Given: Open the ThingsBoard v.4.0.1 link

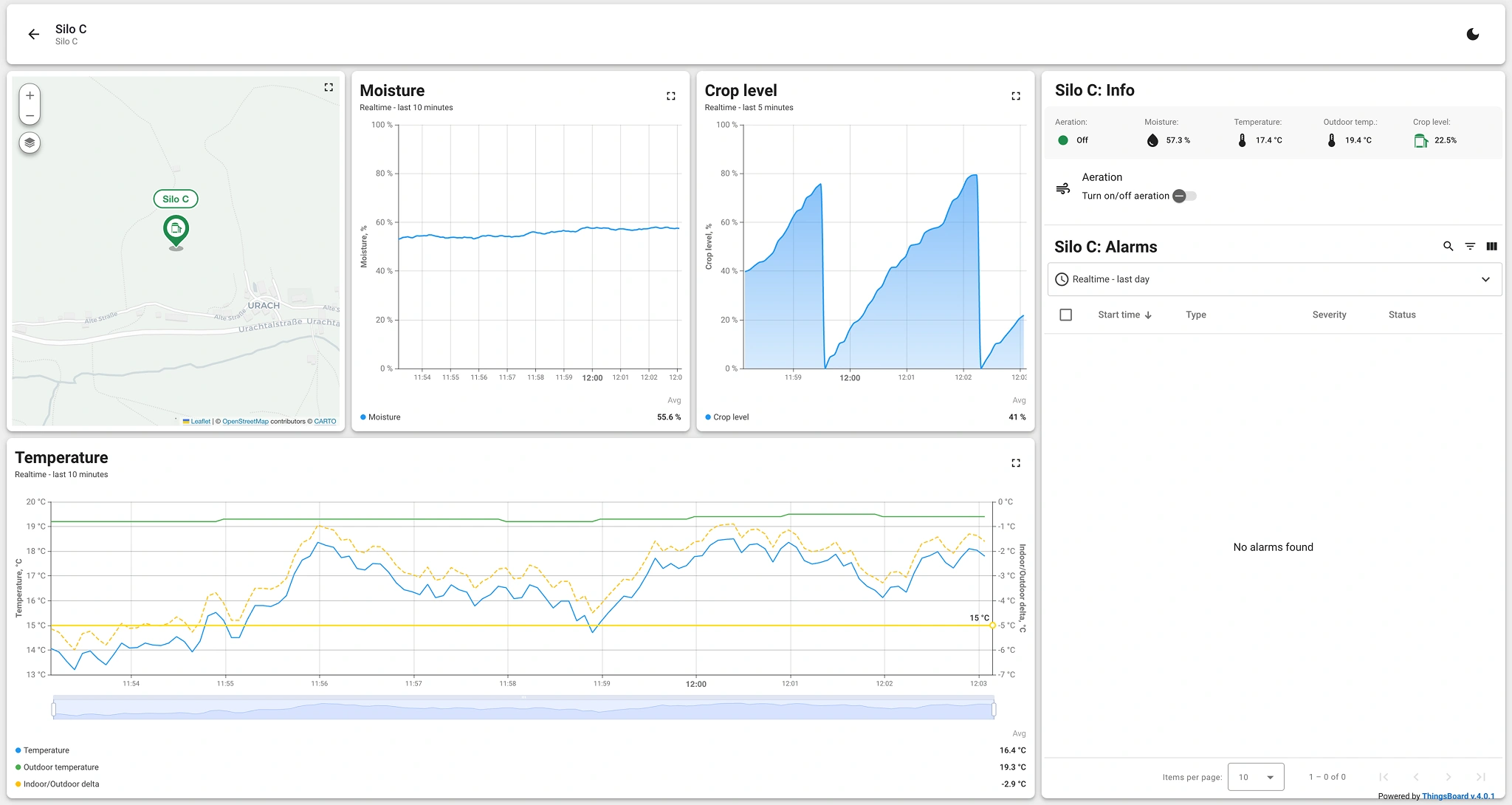Looking at the screenshot, I should coord(1457,796).
